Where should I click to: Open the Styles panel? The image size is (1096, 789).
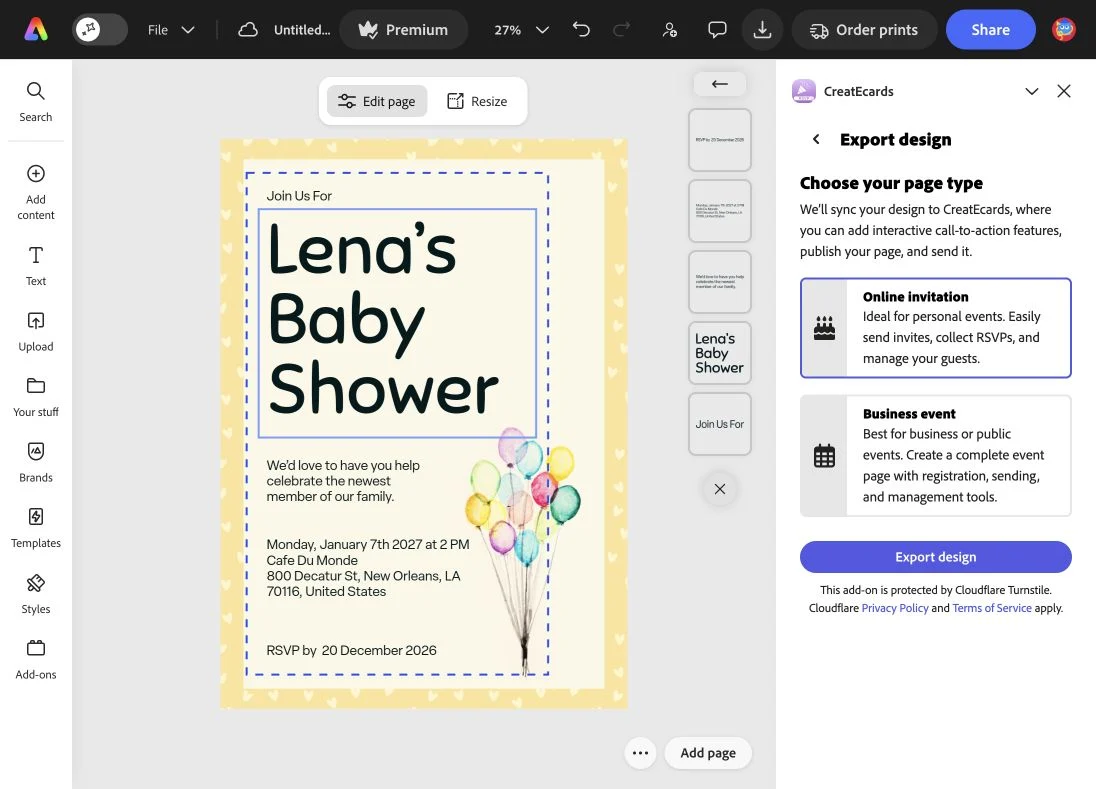(36, 594)
